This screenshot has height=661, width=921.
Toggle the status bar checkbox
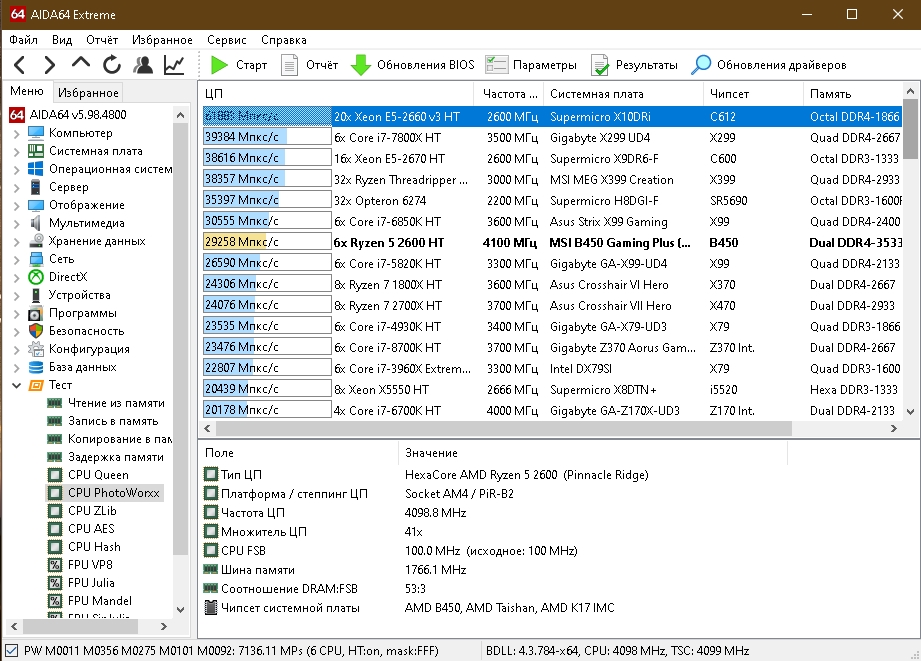(11, 650)
